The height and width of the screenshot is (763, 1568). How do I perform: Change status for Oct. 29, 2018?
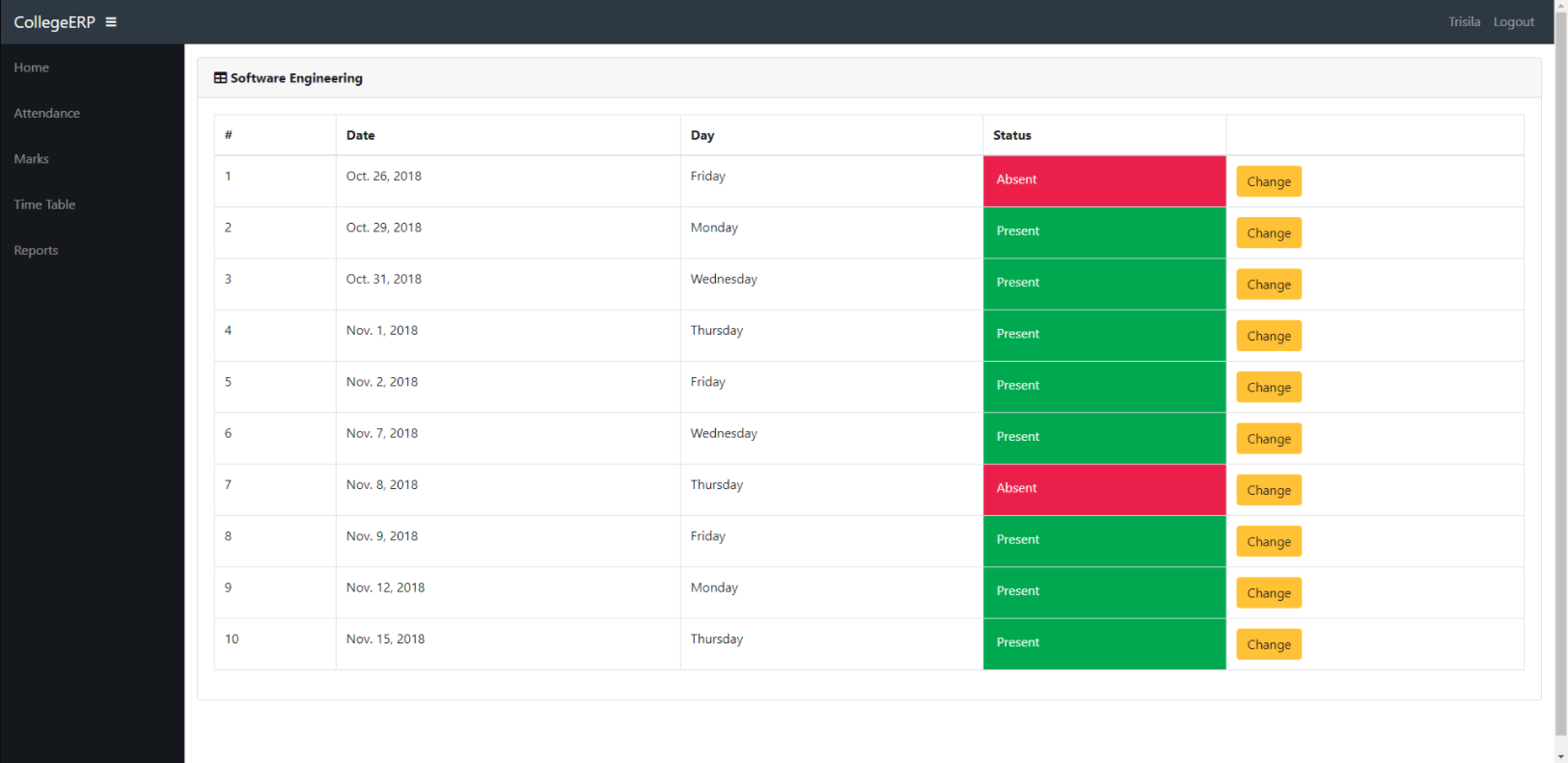pyautogui.click(x=1269, y=232)
